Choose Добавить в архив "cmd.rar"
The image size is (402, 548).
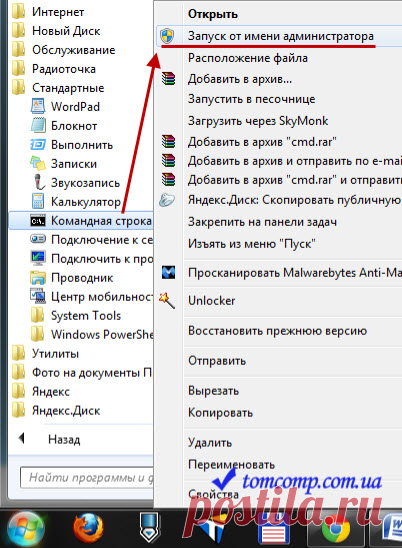point(262,142)
